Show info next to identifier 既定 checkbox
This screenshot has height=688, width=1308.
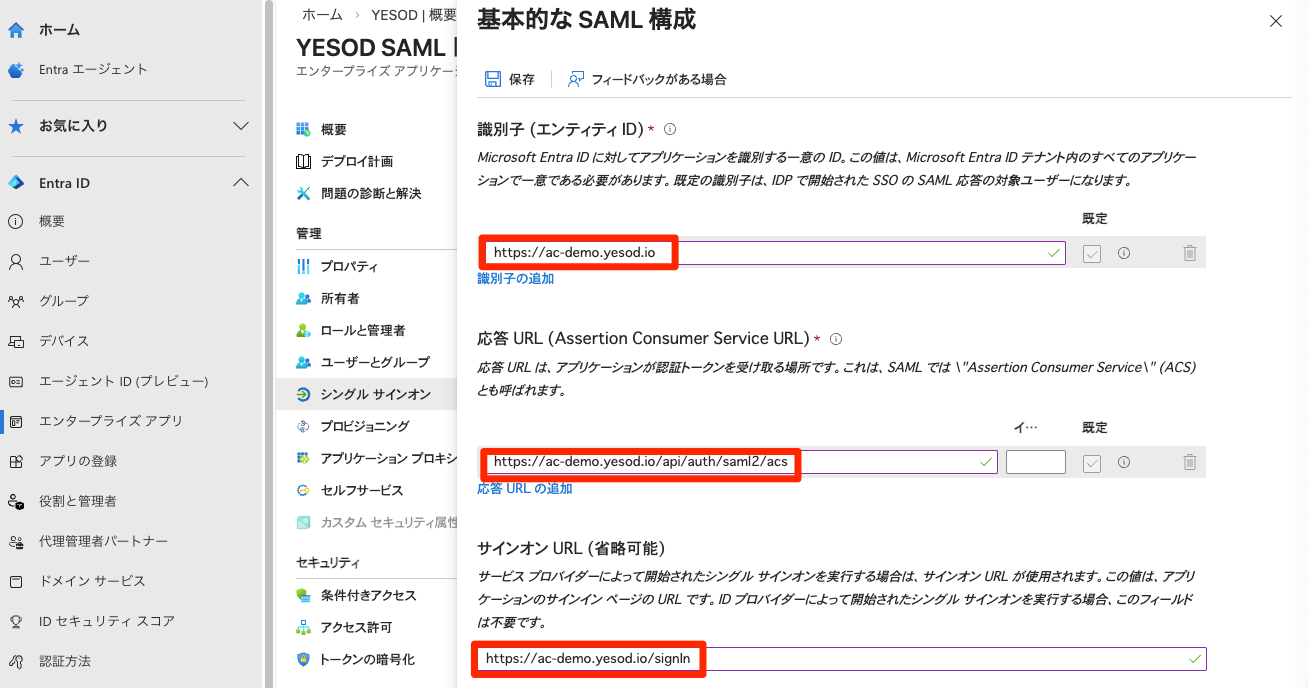pyautogui.click(x=1124, y=253)
